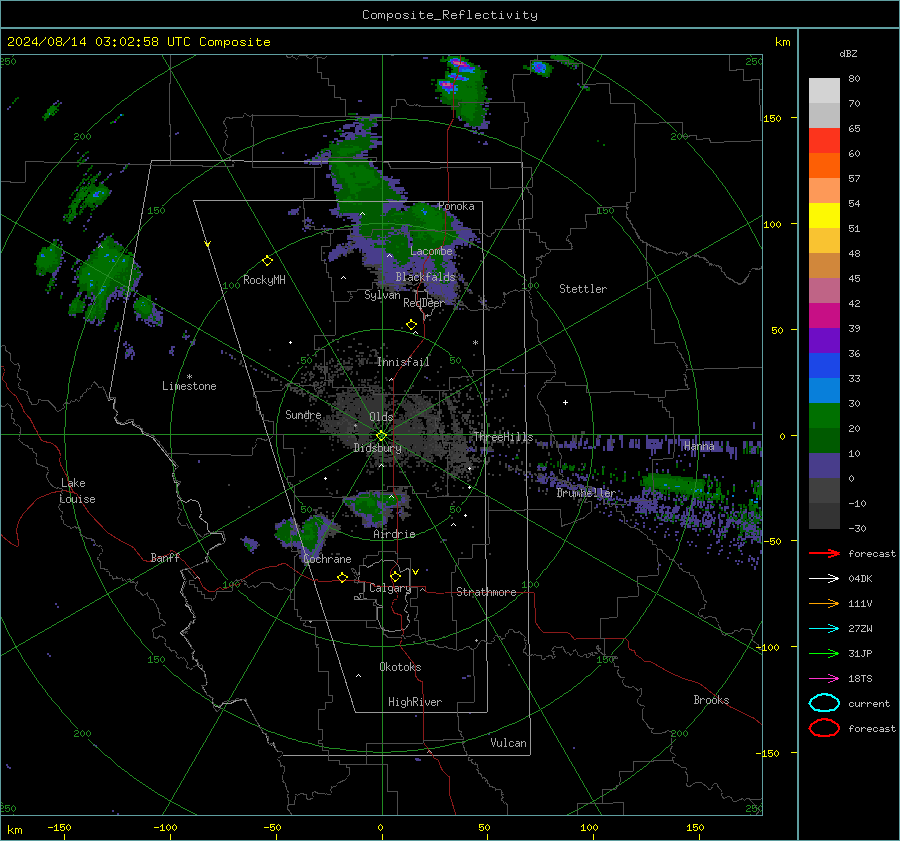Click the Okotoks town label

click(x=400, y=667)
